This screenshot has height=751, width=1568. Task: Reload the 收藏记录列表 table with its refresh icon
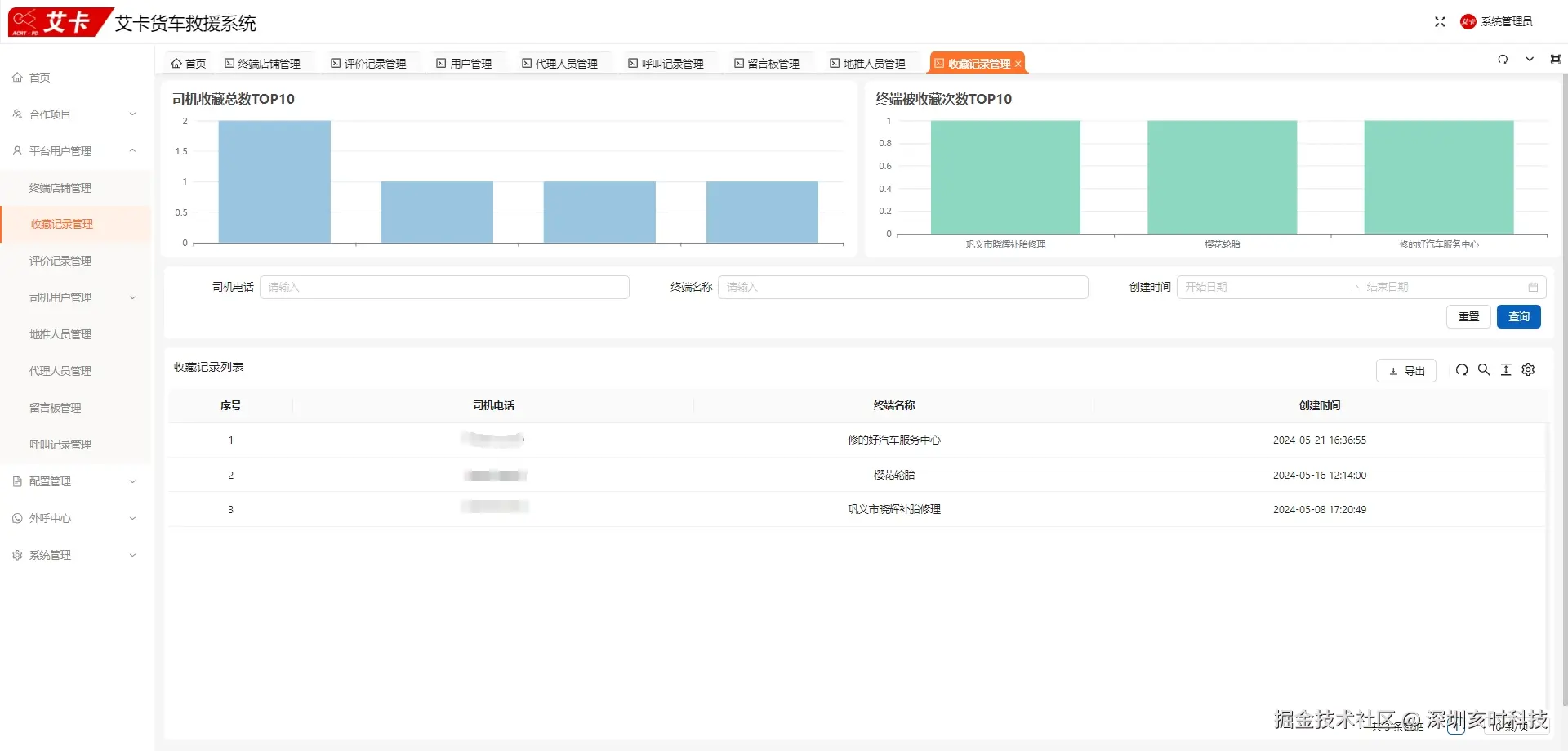pyautogui.click(x=1462, y=370)
